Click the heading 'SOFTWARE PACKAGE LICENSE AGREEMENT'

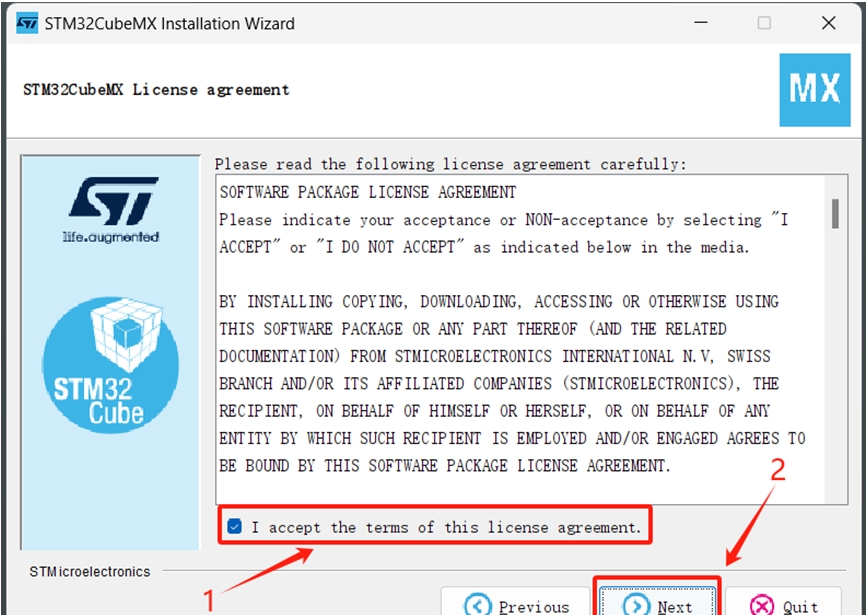(368, 192)
